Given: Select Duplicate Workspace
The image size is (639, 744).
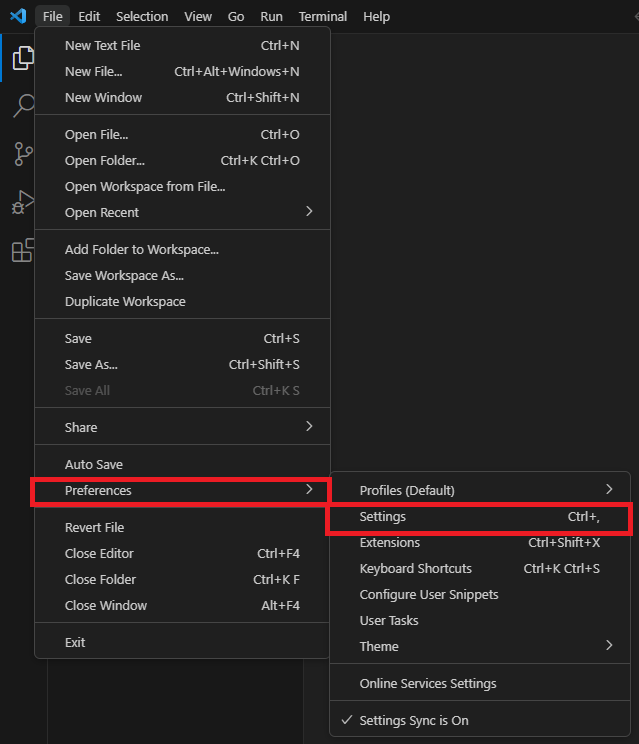Looking at the screenshot, I should (182, 302).
